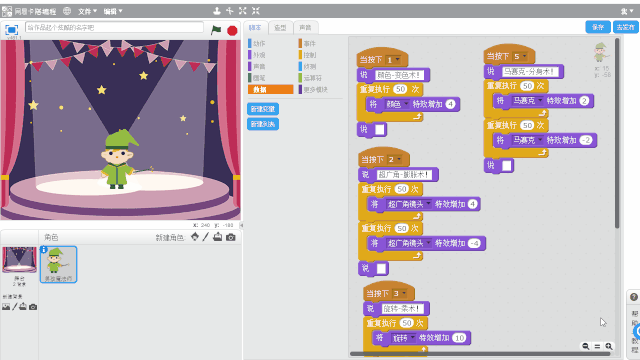Choose new backdrop from library icon

click(6, 307)
